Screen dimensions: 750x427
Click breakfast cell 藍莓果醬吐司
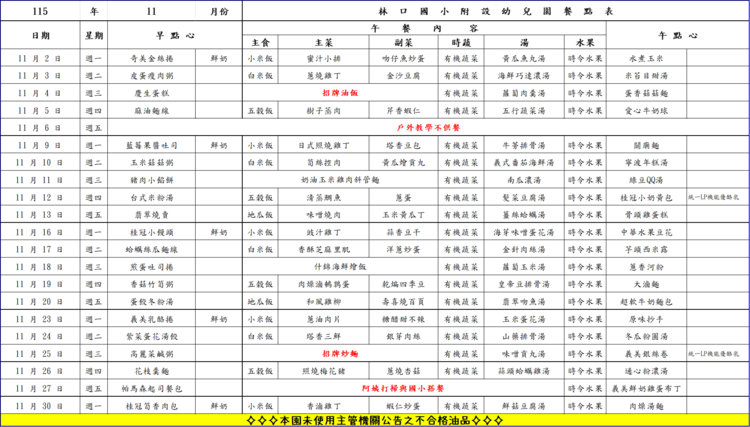[152, 145]
